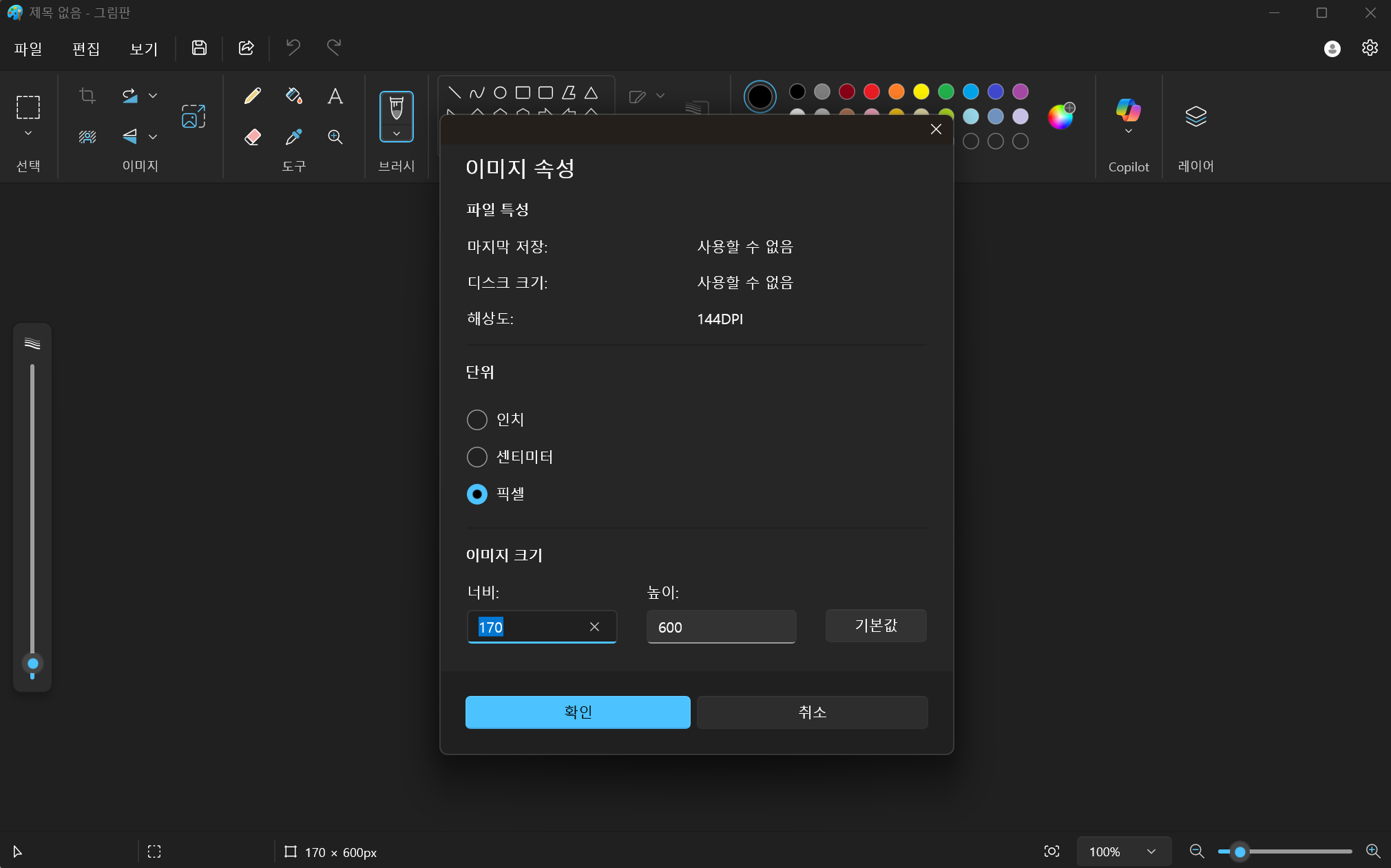
Task: Pick the red color swatch
Action: point(872,92)
